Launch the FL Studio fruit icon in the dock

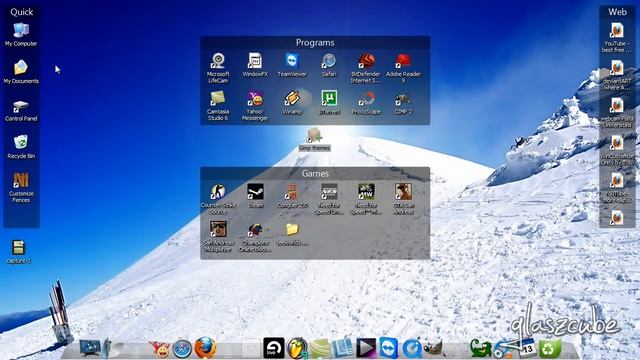coord(297,348)
